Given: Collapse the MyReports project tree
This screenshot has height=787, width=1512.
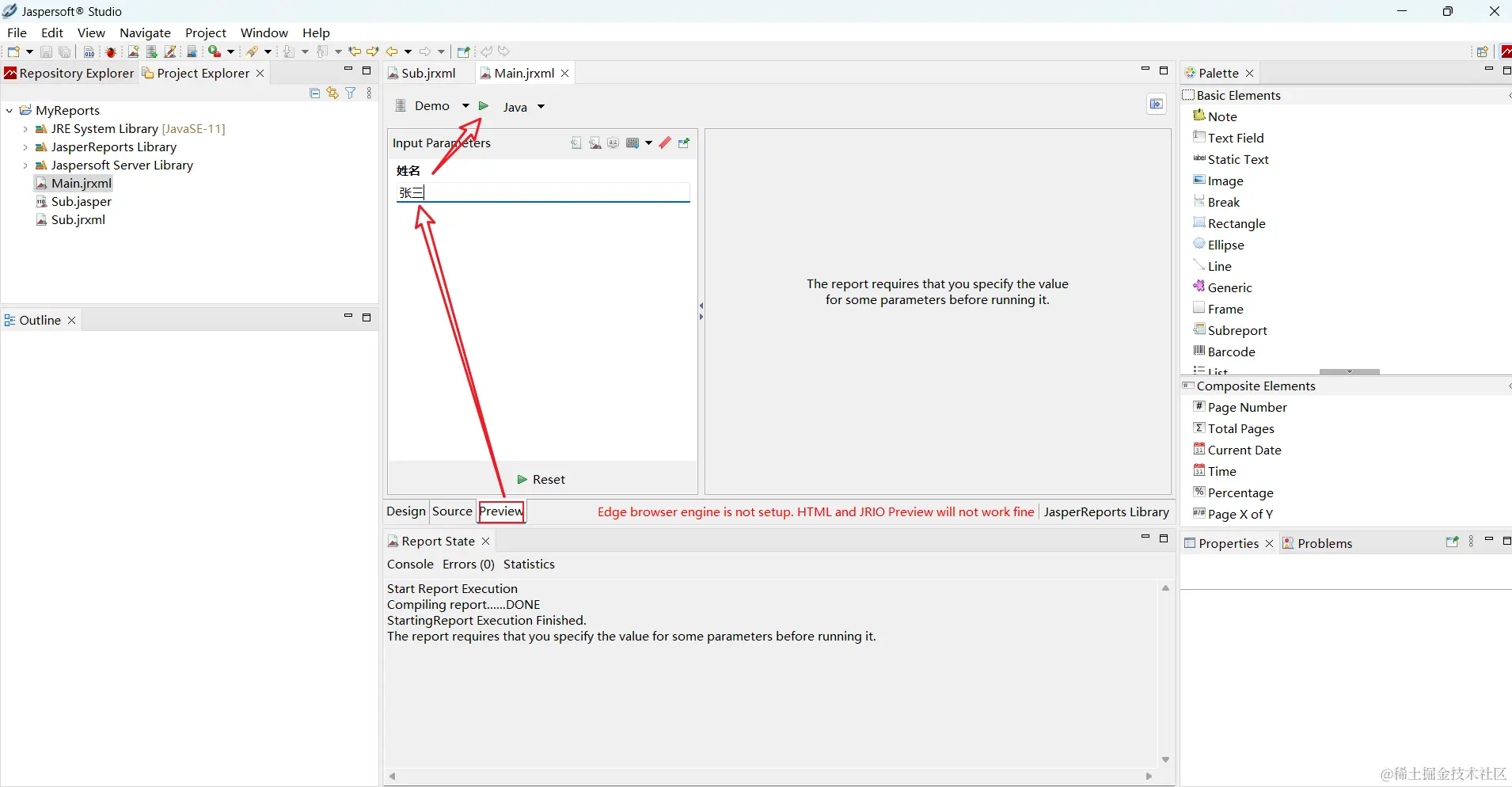Looking at the screenshot, I should (9, 111).
